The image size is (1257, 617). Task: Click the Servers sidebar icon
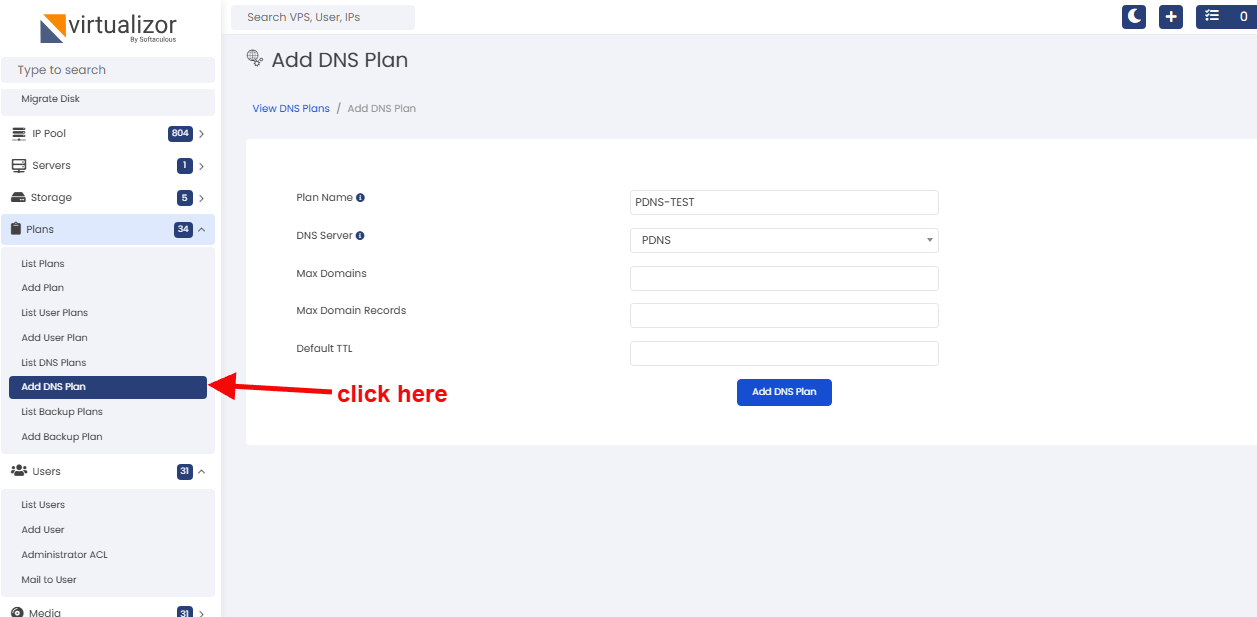[x=19, y=165]
